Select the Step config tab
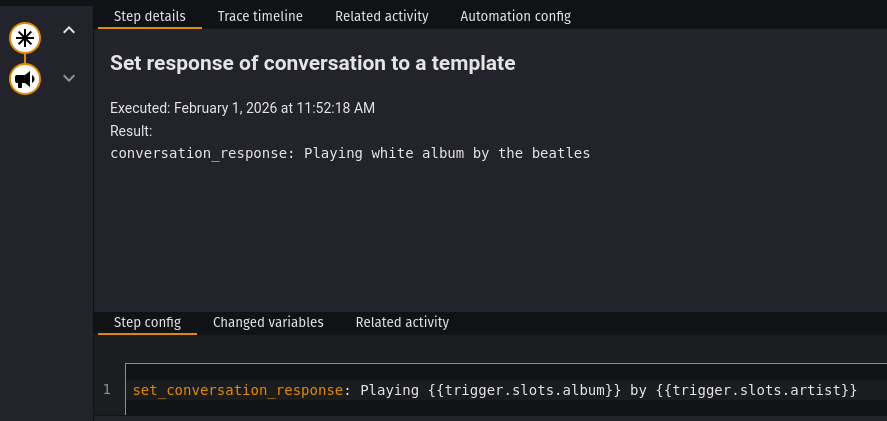This screenshot has height=421, width=887. pos(147,322)
